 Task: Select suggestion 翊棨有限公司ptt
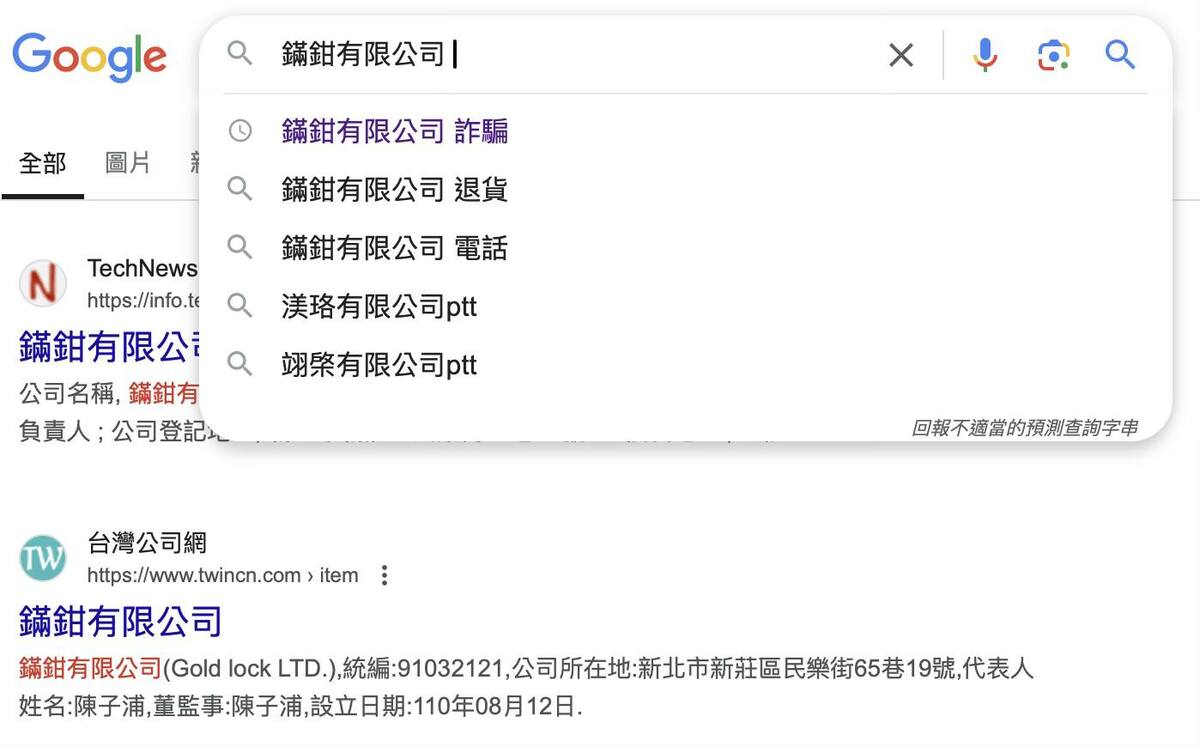pos(379,364)
